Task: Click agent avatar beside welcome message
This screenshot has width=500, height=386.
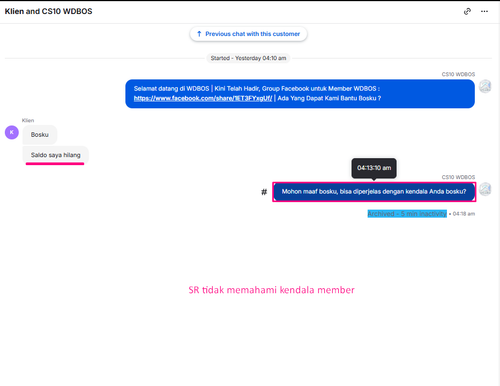Action: click(485, 86)
